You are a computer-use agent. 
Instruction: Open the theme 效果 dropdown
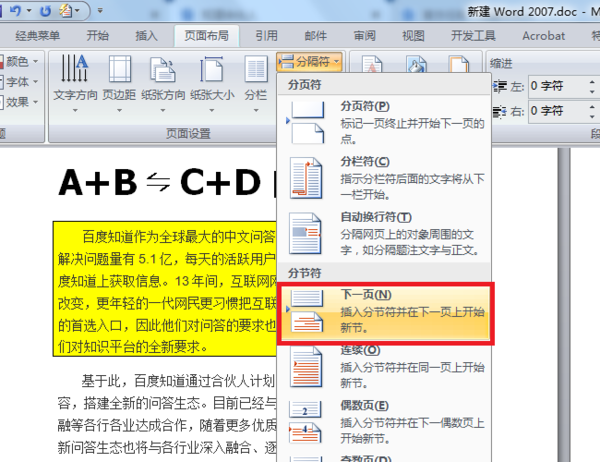coord(20,102)
